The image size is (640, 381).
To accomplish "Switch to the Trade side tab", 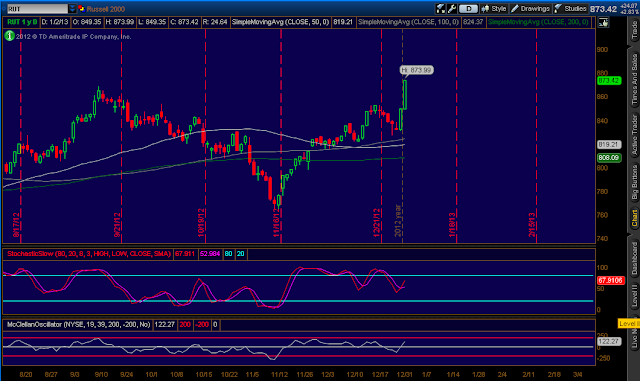I will click(x=634, y=30).
